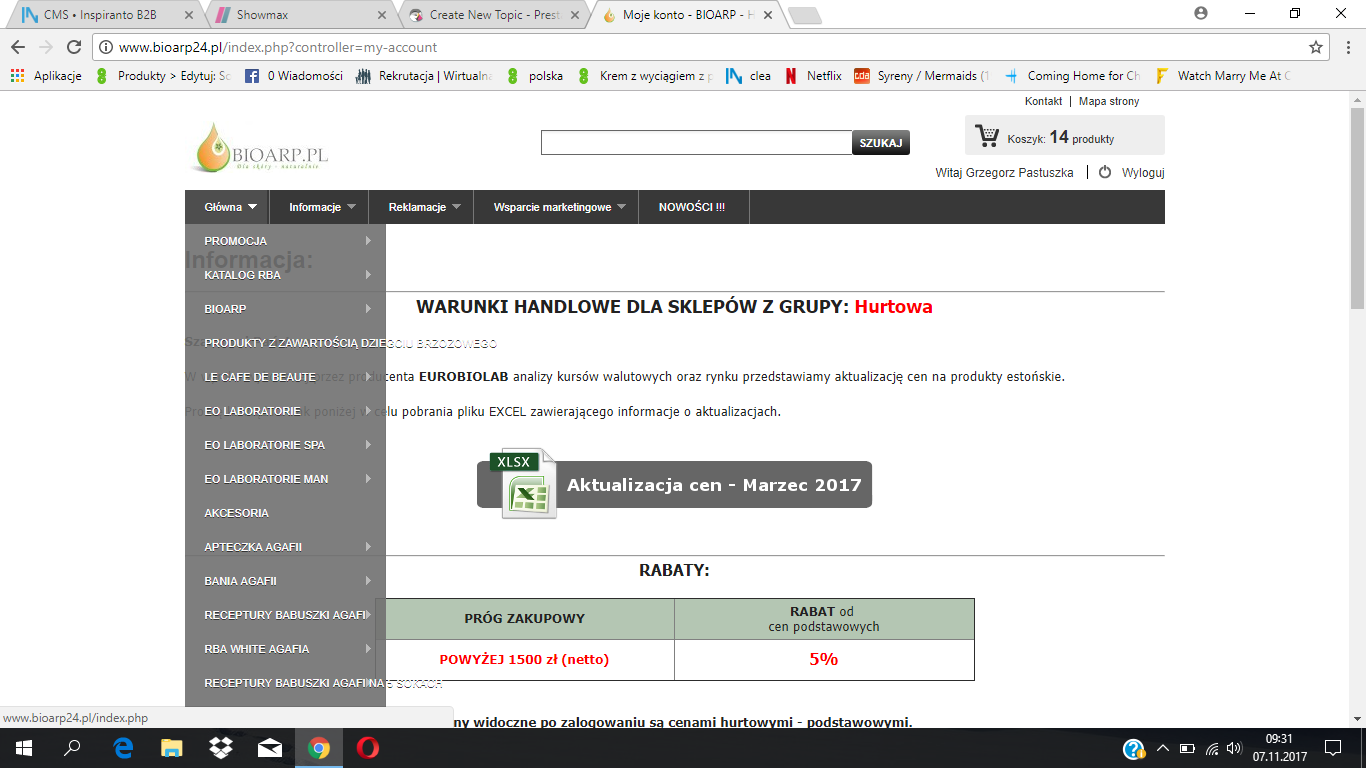Screen dimensions: 1366x768
Task: Open the NOWOŚCI !!! menu item
Action: click(692, 207)
